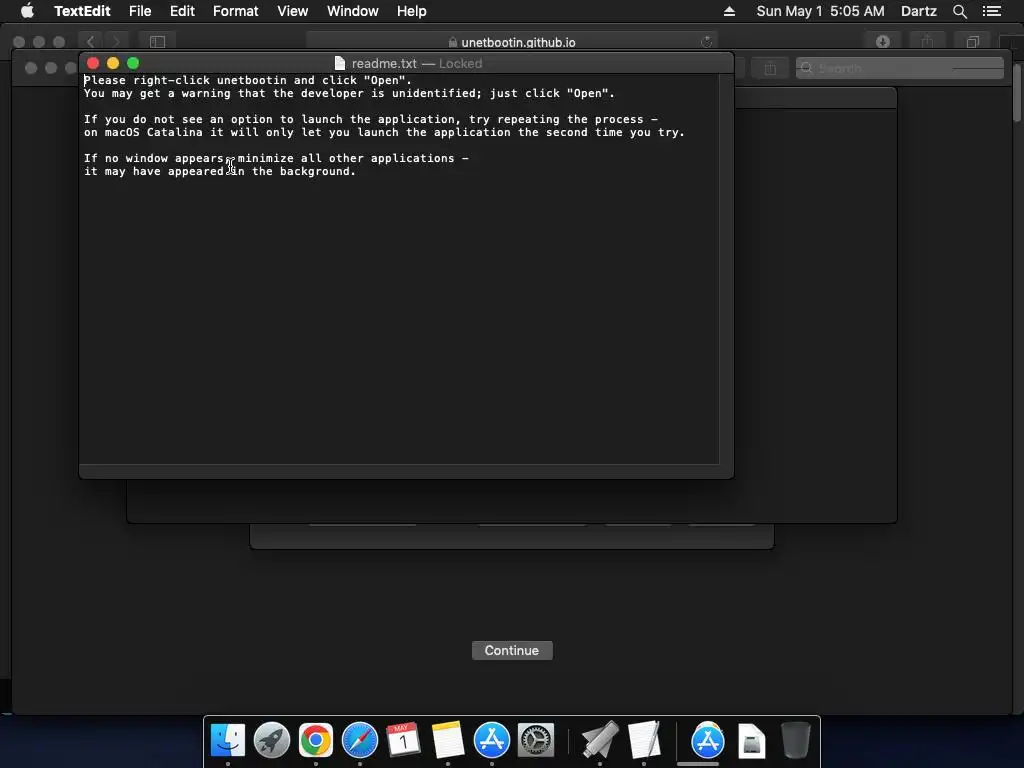Open System Preferences gear in Dock

pos(536,740)
